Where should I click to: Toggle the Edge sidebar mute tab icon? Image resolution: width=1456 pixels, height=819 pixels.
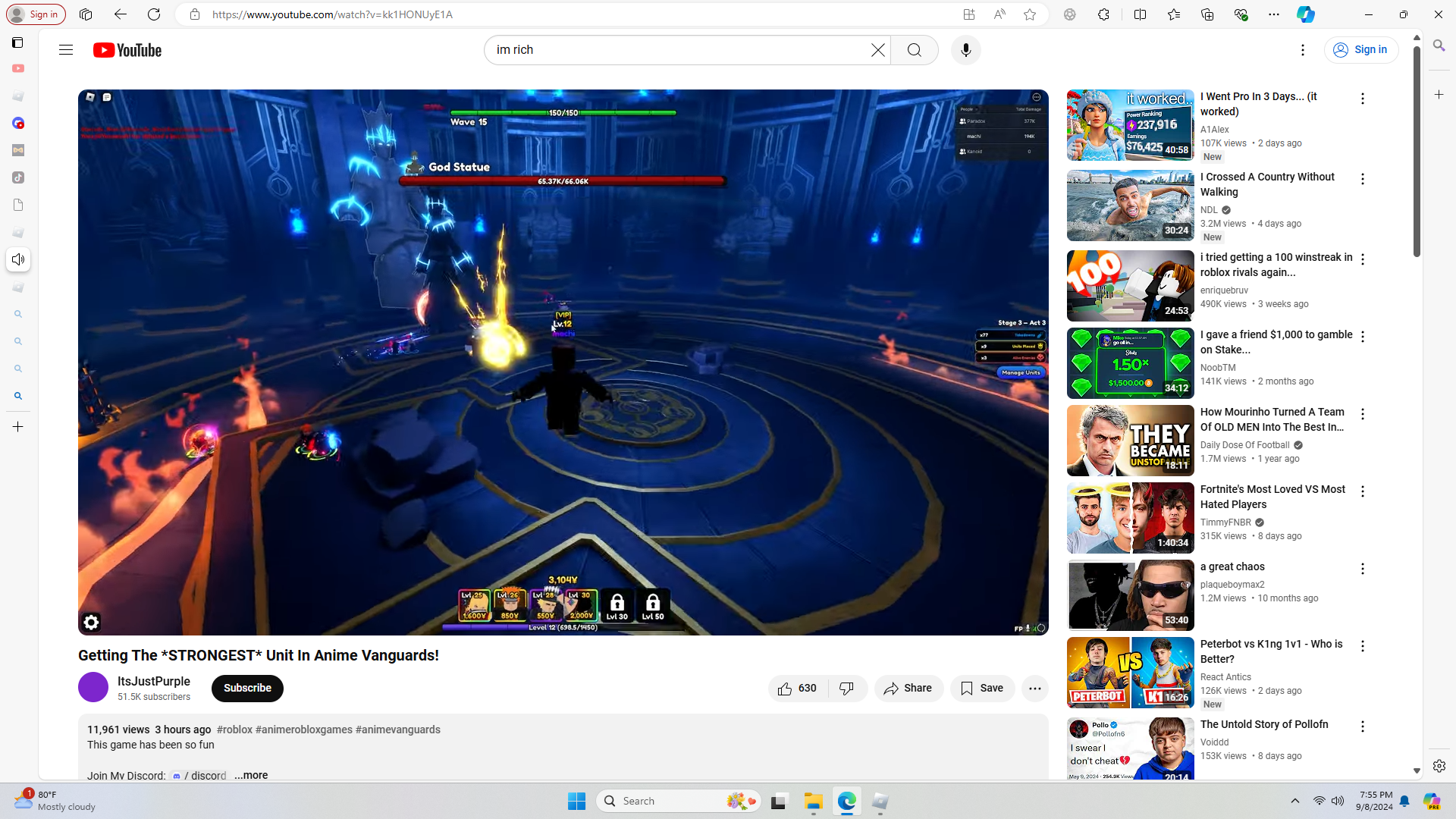18,259
